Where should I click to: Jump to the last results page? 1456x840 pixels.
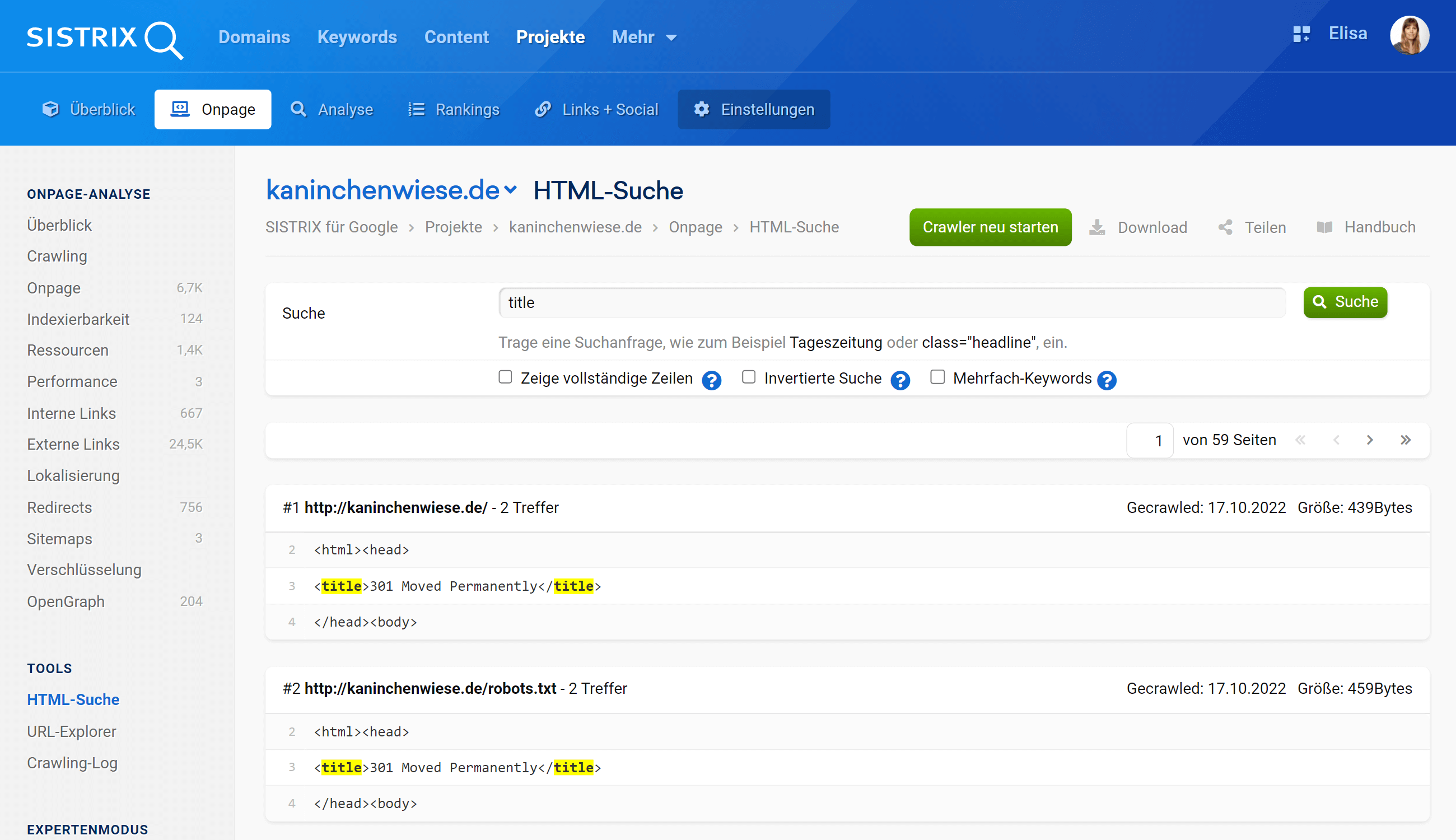pyautogui.click(x=1406, y=440)
